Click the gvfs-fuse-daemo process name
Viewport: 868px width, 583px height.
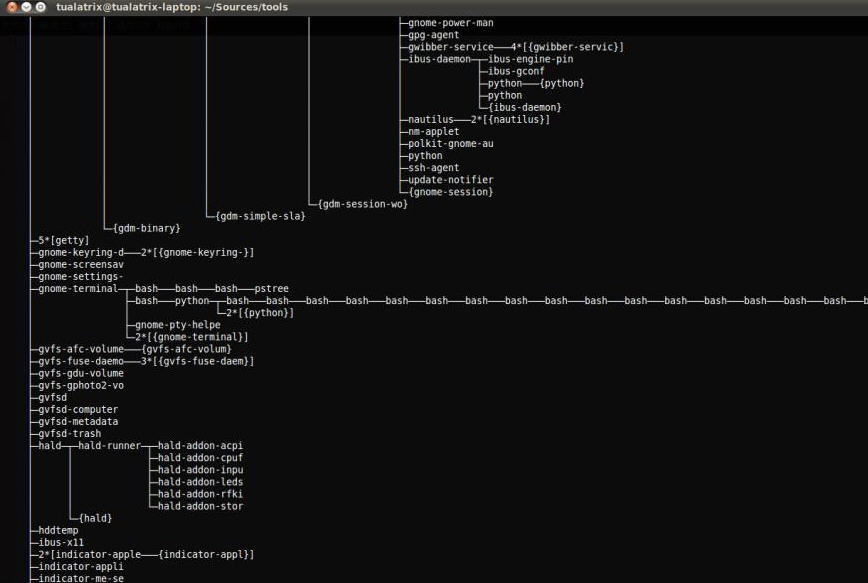81,362
